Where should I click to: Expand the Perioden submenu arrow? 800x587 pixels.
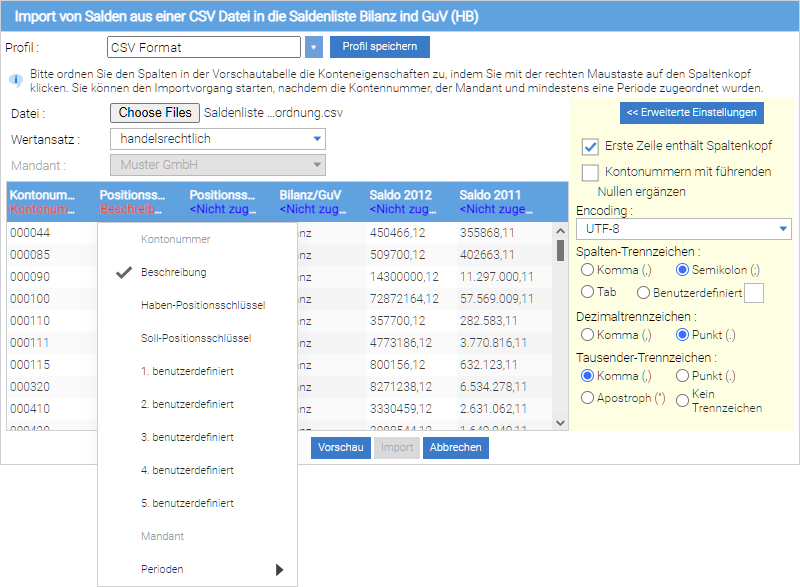click(279, 570)
